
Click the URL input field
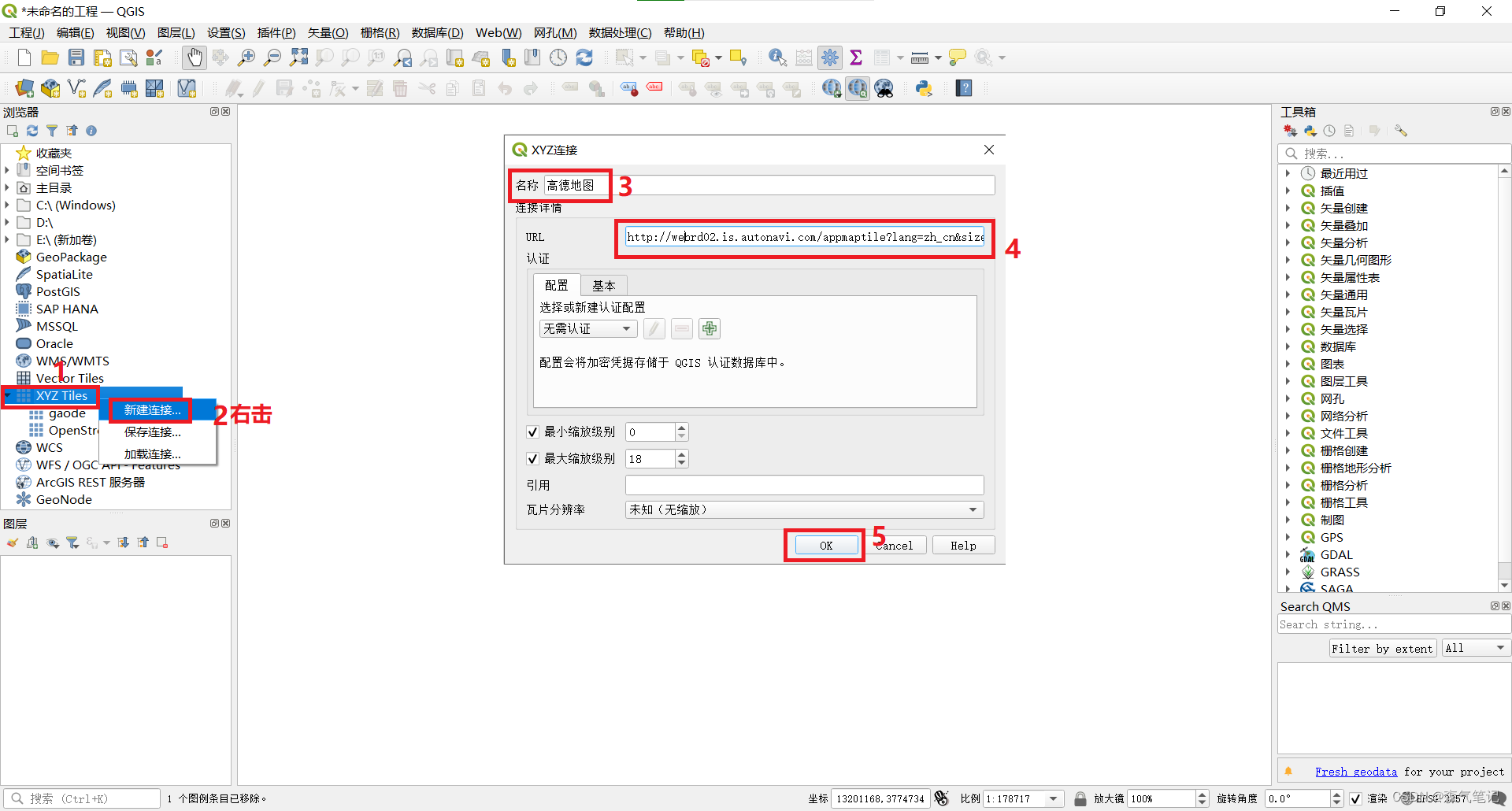click(x=804, y=237)
